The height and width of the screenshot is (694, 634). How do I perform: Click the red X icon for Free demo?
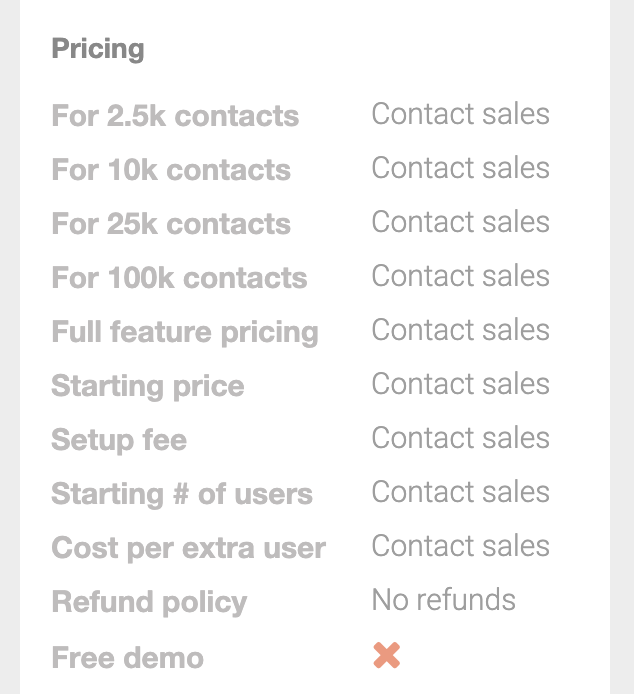point(387,655)
